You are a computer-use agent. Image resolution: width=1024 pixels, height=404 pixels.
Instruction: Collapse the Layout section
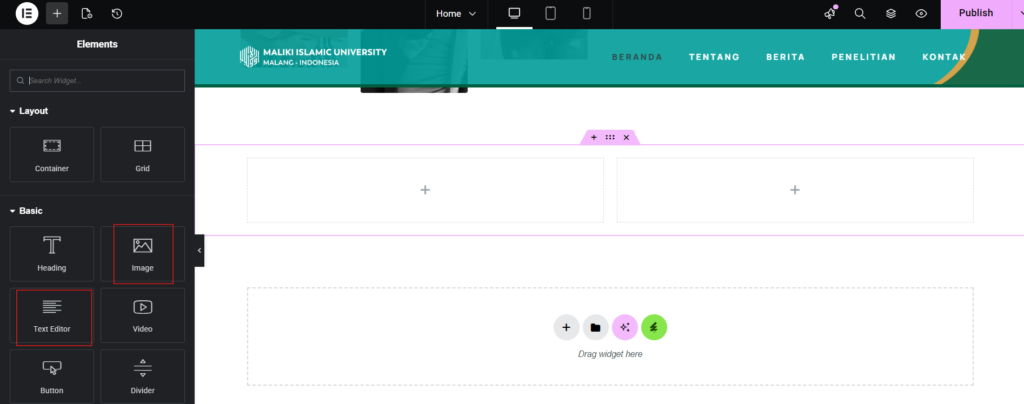[x=13, y=111]
